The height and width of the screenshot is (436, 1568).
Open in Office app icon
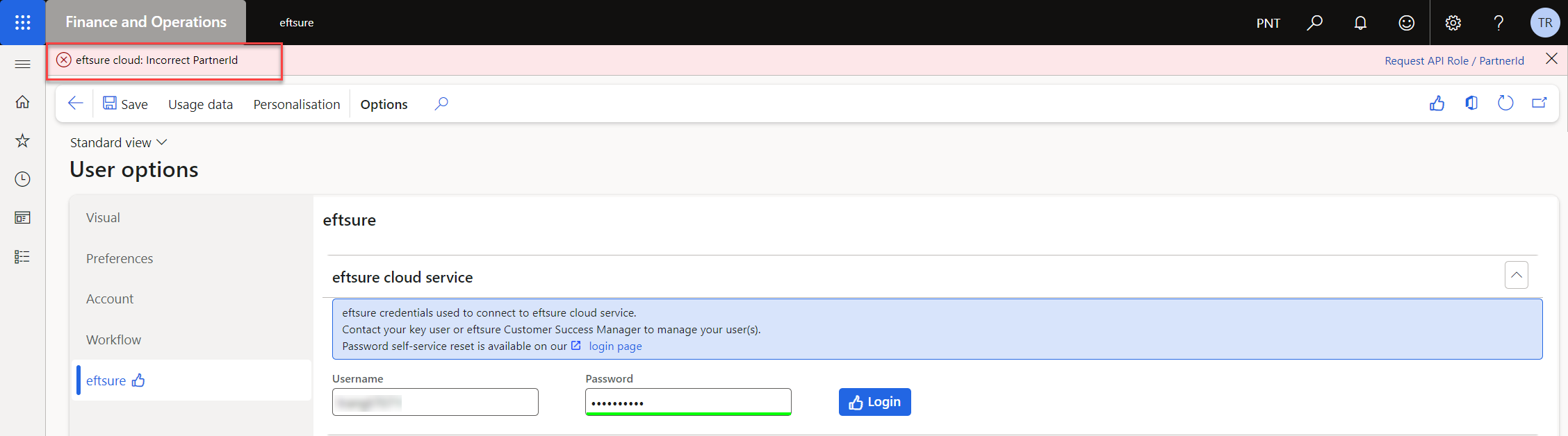pyautogui.click(x=1471, y=103)
